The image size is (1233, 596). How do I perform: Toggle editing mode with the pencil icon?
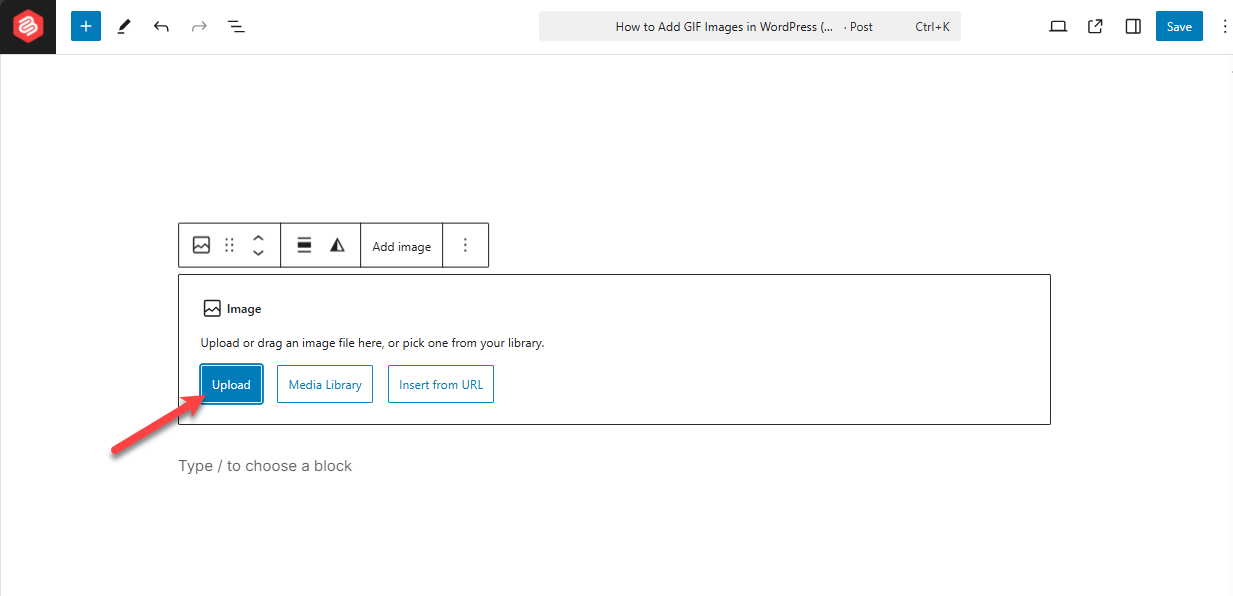[123, 26]
